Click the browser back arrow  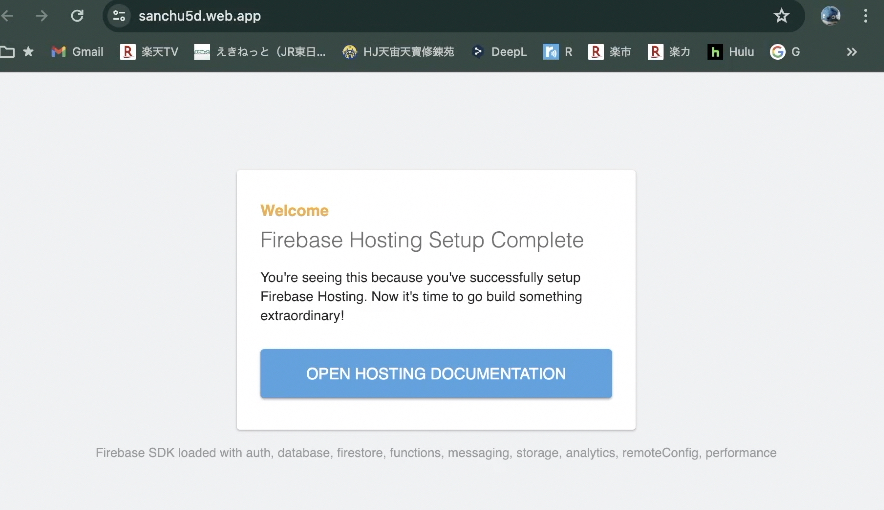pyautogui.click(x=8, y=16)
